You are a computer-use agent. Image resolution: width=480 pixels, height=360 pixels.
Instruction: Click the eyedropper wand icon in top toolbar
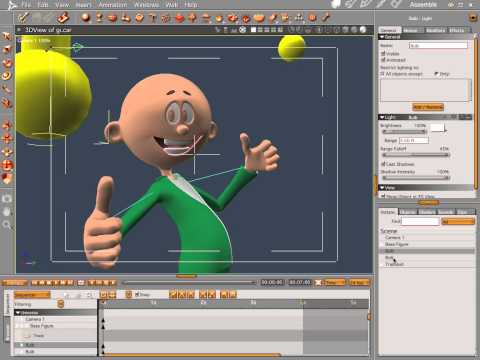click(23, 17)
